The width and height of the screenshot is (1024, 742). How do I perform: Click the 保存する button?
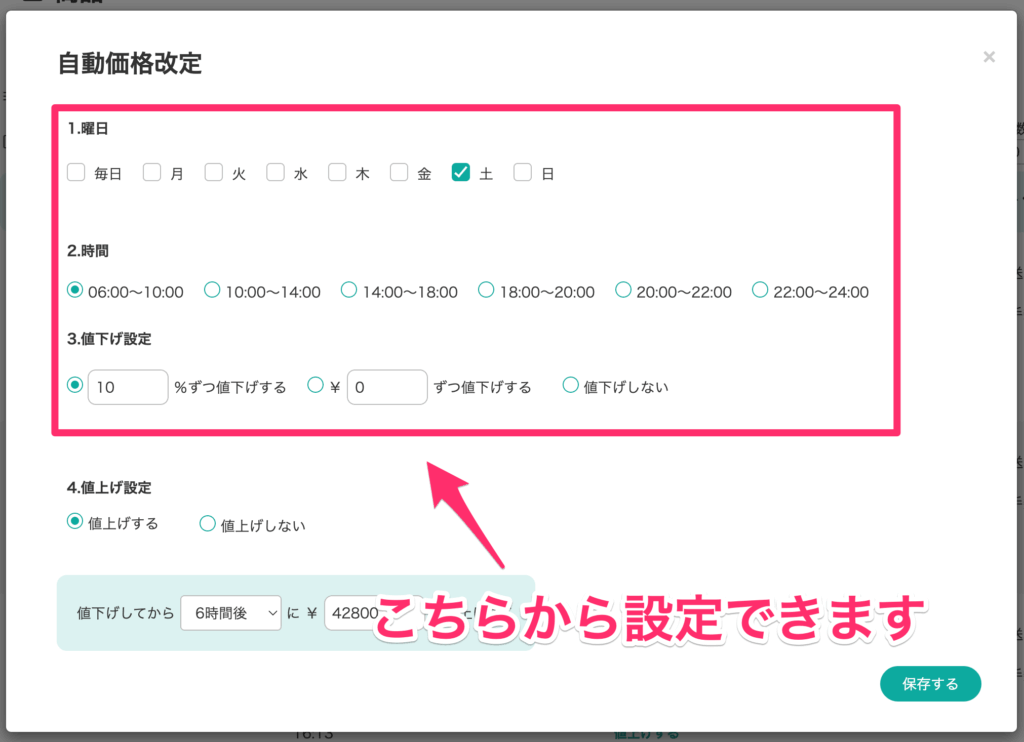pos(930,684)
